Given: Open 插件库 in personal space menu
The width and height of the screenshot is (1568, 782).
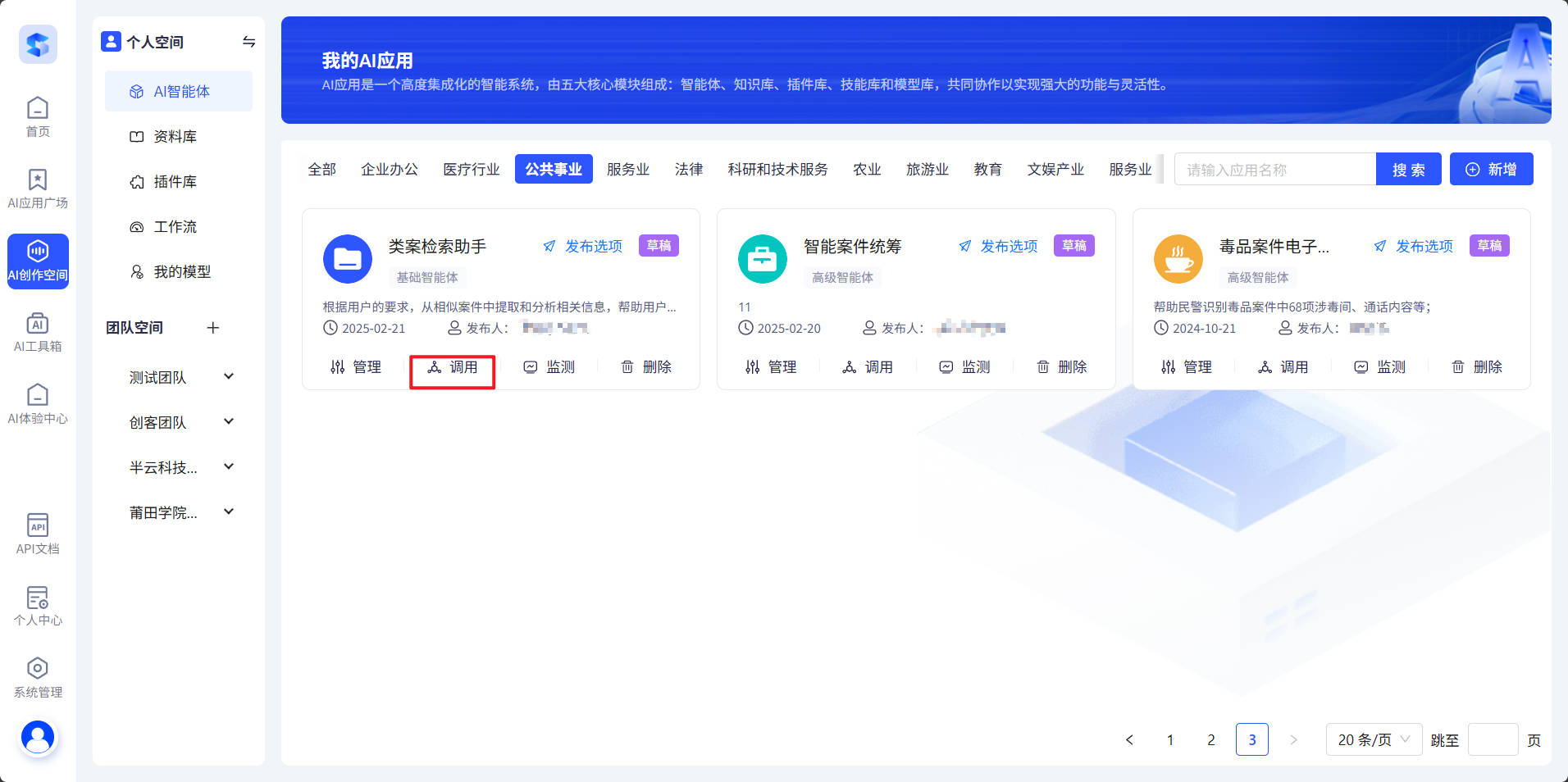Looking at the screenshot, I should pos(179,181).
